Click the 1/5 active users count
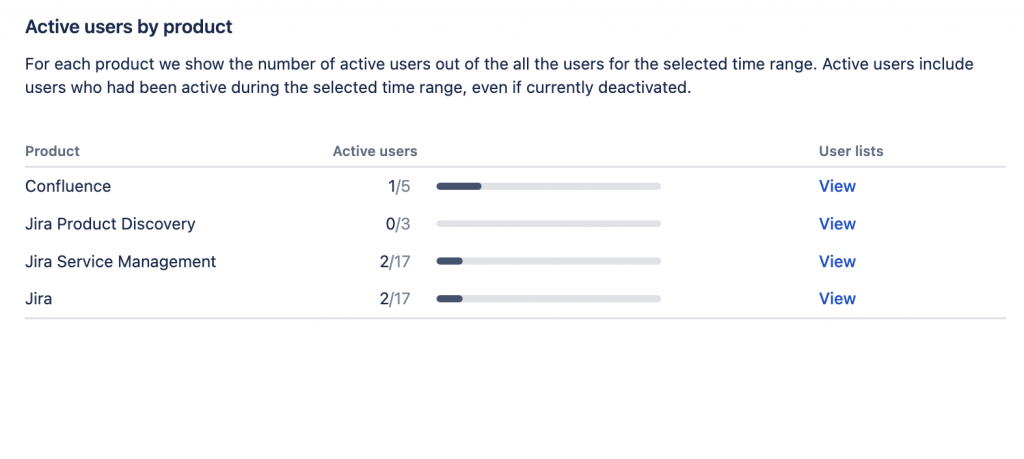1024x459 pixels. click(x=398, y=186)
